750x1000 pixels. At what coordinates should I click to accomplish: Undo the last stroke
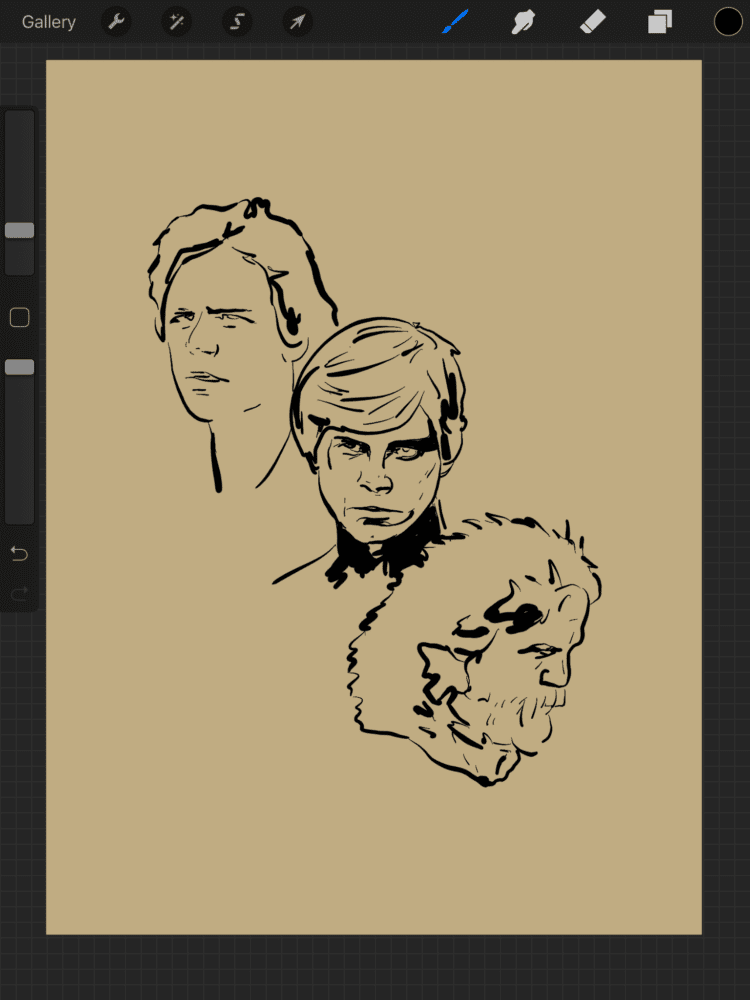click(x=20, y=554)
